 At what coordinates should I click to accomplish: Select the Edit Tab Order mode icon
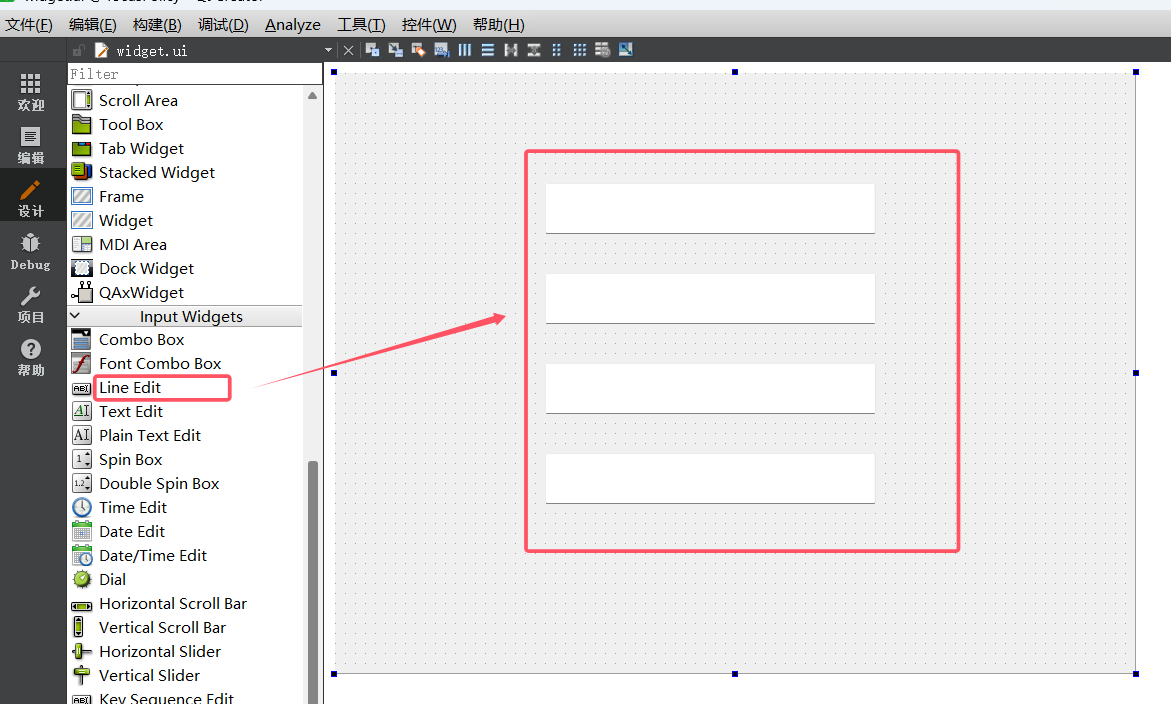442,50
